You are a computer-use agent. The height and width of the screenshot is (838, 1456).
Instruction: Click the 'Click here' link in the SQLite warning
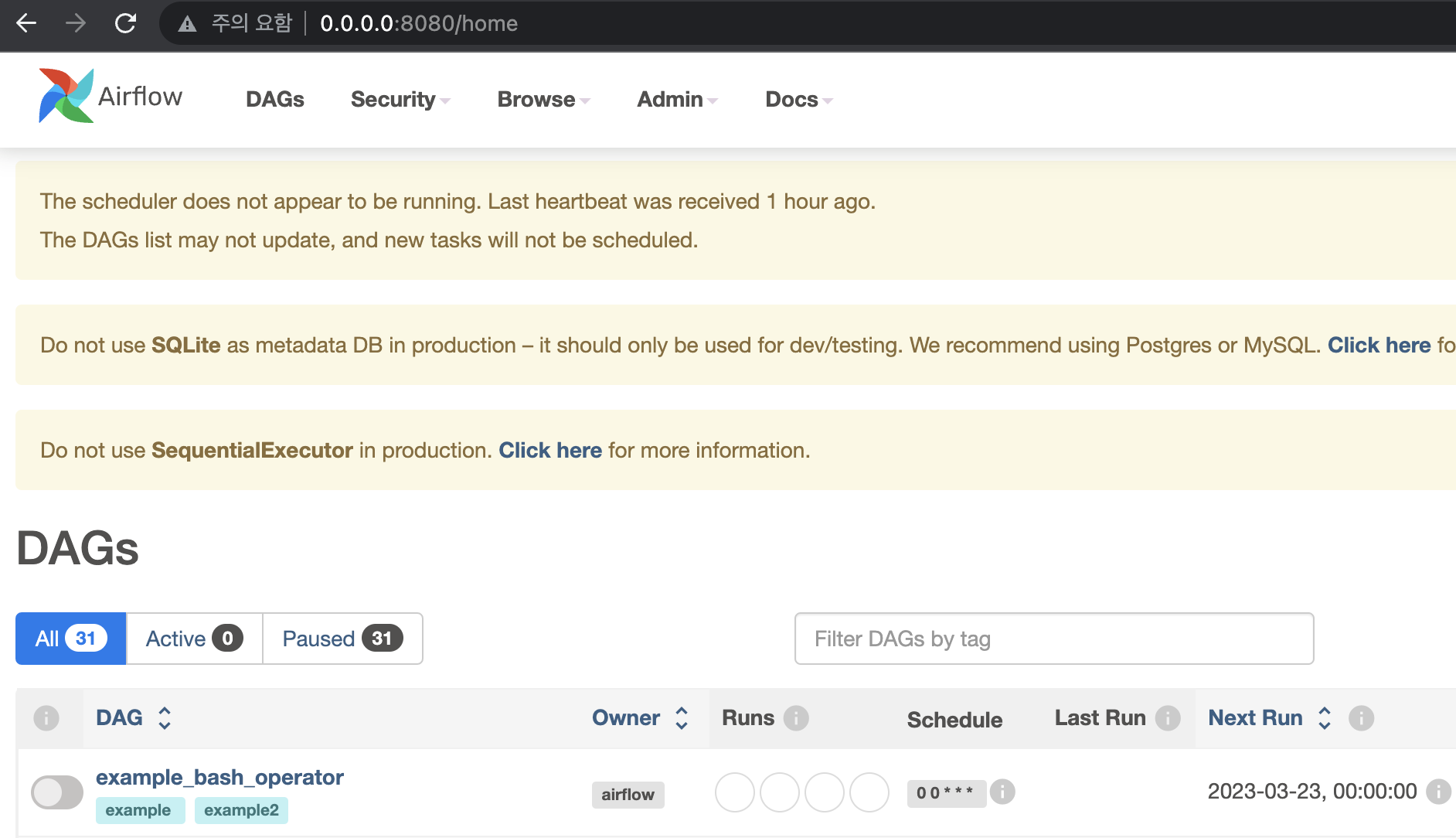point(1379,345)
